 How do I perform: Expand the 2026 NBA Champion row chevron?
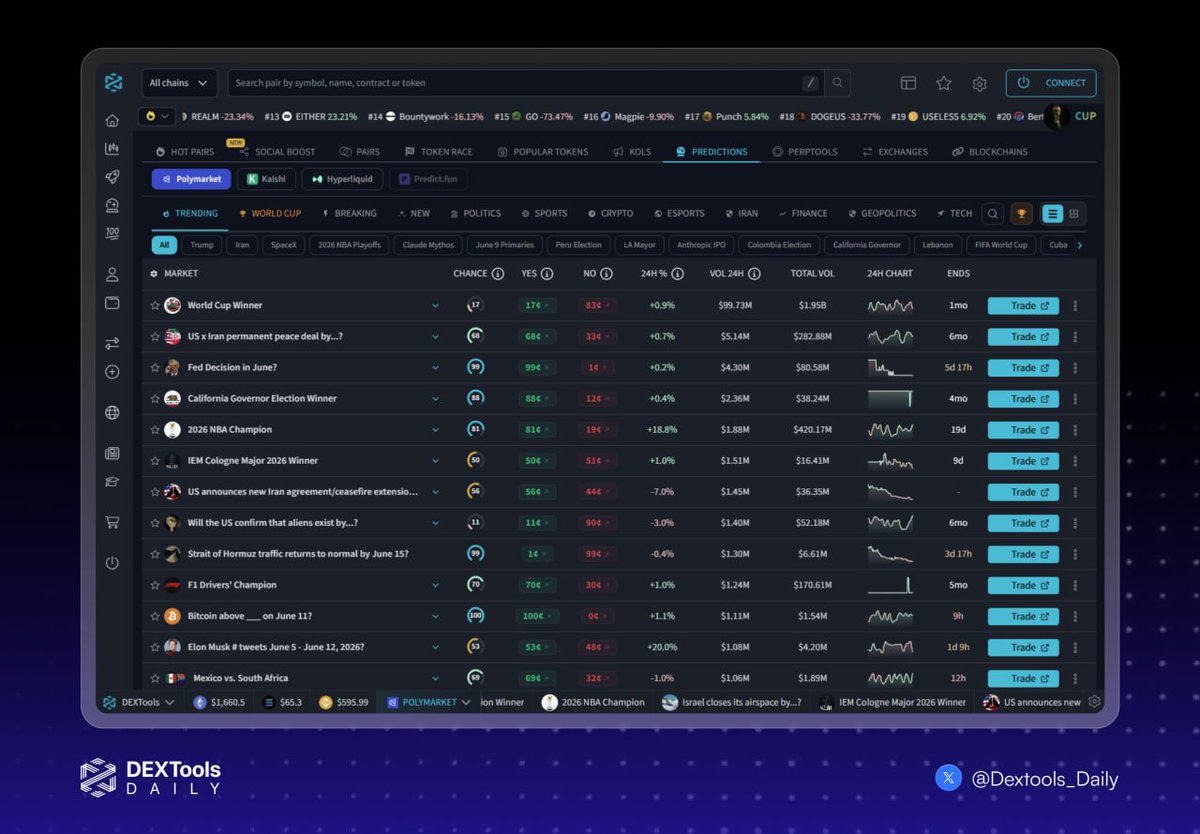(435, 430)
